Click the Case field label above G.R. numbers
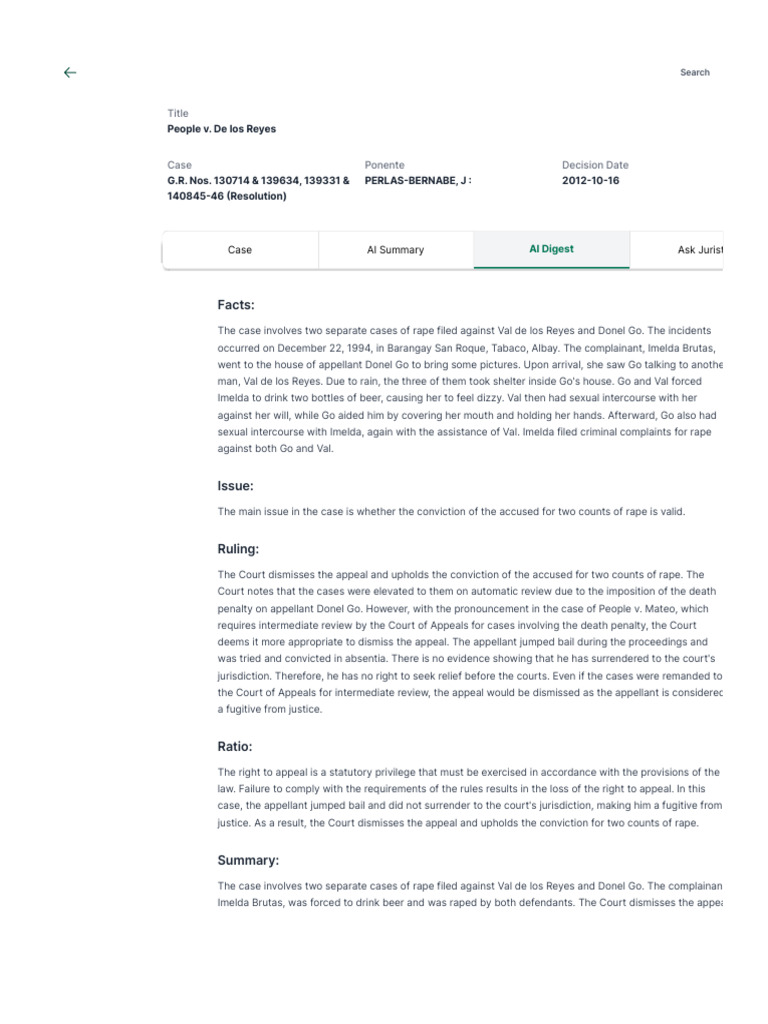Viewport: 768px width, 1024px height. (180, 165)
